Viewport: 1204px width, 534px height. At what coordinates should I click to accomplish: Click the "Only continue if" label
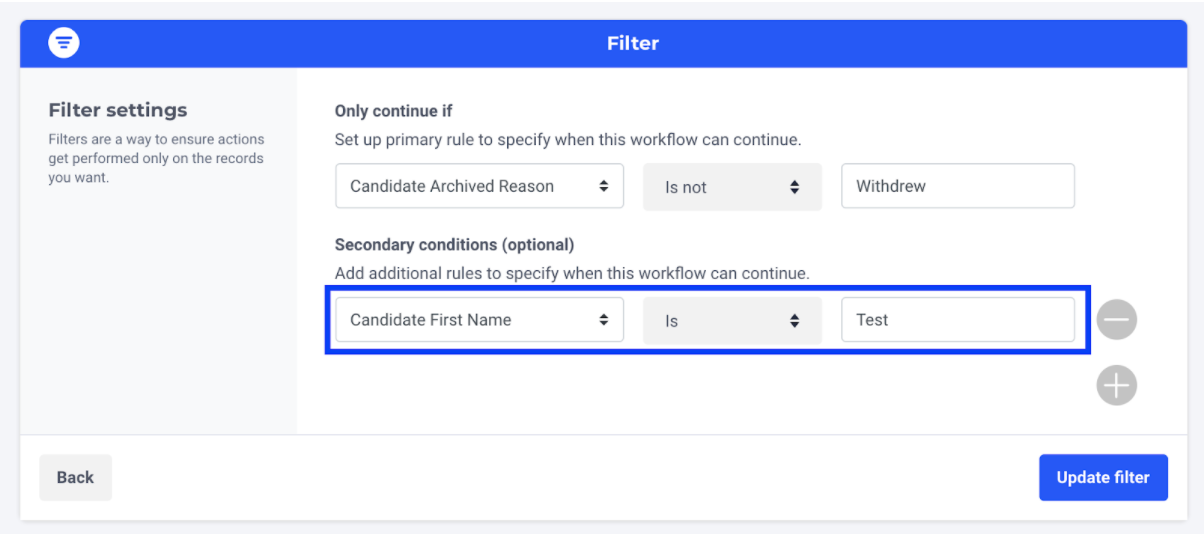394,111
